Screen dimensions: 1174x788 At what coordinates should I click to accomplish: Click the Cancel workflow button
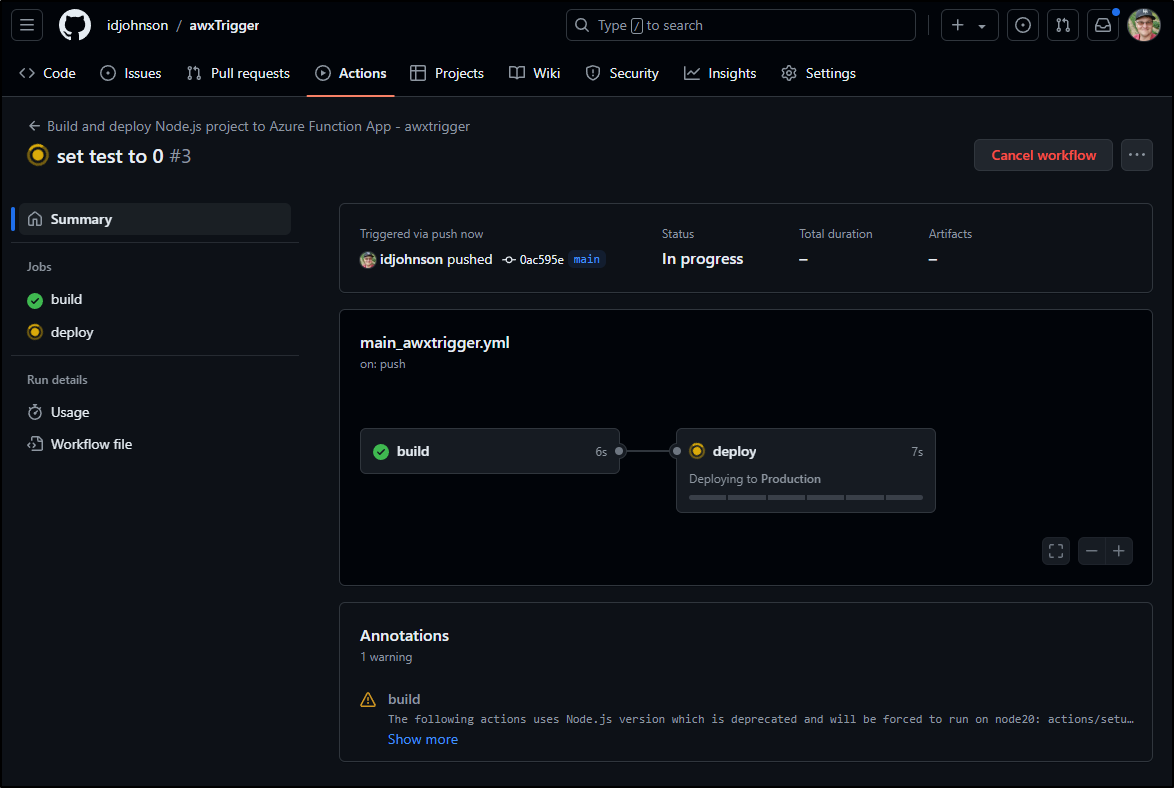1043,155
